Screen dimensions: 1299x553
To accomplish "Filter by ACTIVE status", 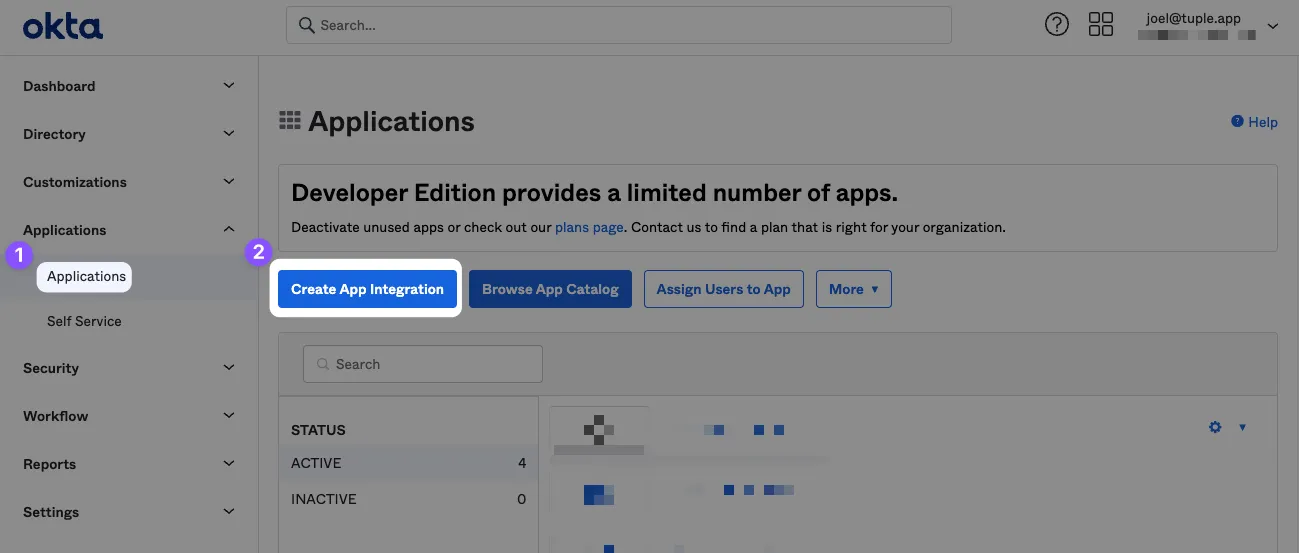I will [x=408, y=463].
